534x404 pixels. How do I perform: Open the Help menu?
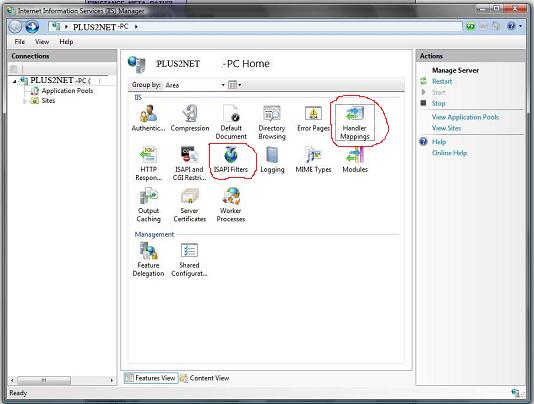pyautogui.click(x=66, y=42)
